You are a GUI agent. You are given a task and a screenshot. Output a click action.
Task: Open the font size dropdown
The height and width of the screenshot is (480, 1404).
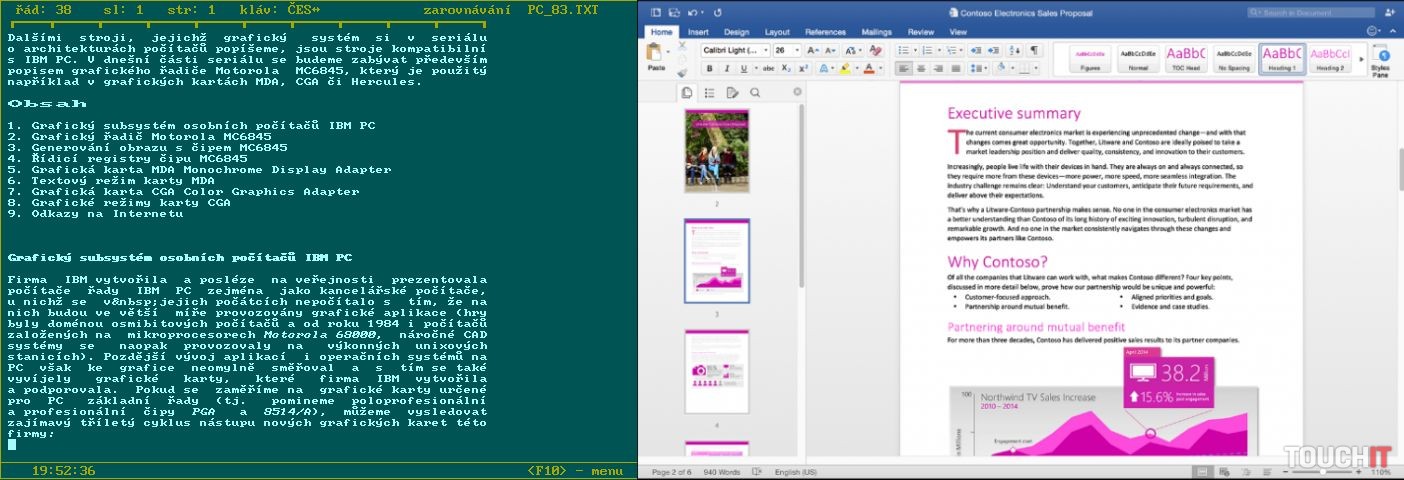796,50
